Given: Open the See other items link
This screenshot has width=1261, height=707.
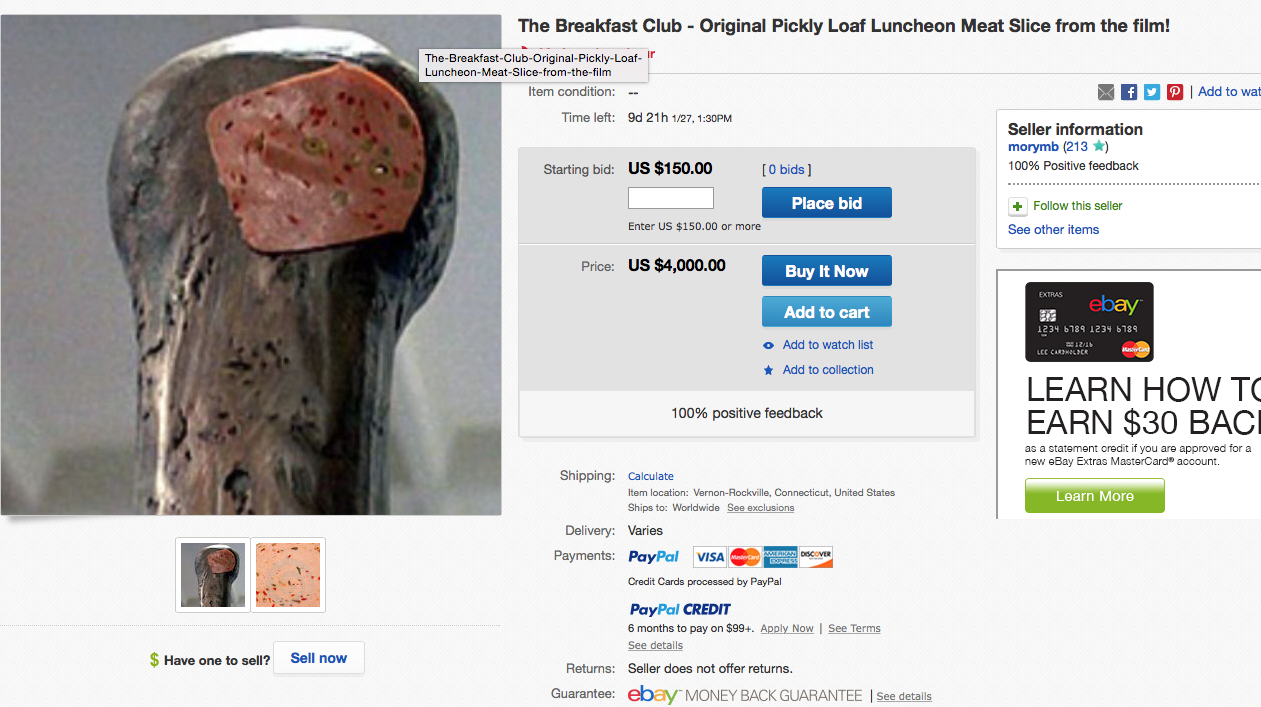Looking at the screenshot, I should pyautogui.click(x=1053, y=230).
